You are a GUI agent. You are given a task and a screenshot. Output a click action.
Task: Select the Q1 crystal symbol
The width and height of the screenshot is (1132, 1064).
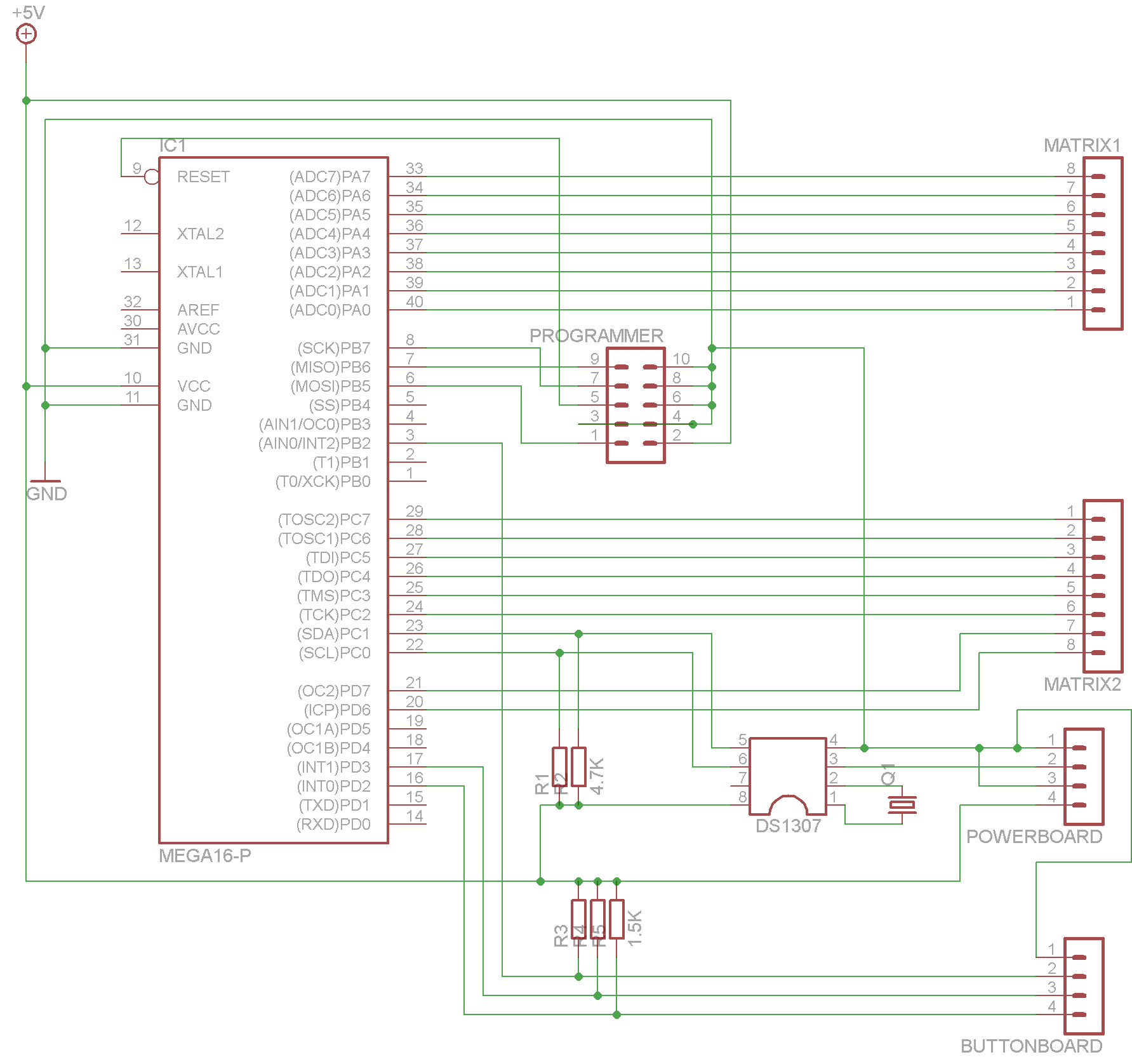(x=902, y=805)
